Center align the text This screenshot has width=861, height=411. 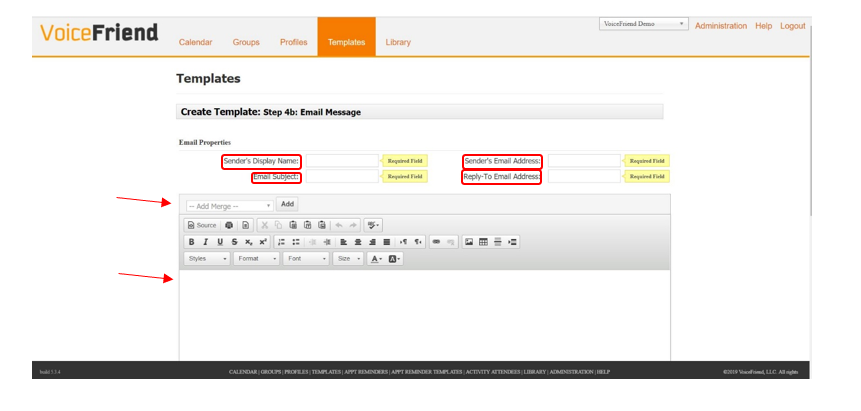(358, 242)
